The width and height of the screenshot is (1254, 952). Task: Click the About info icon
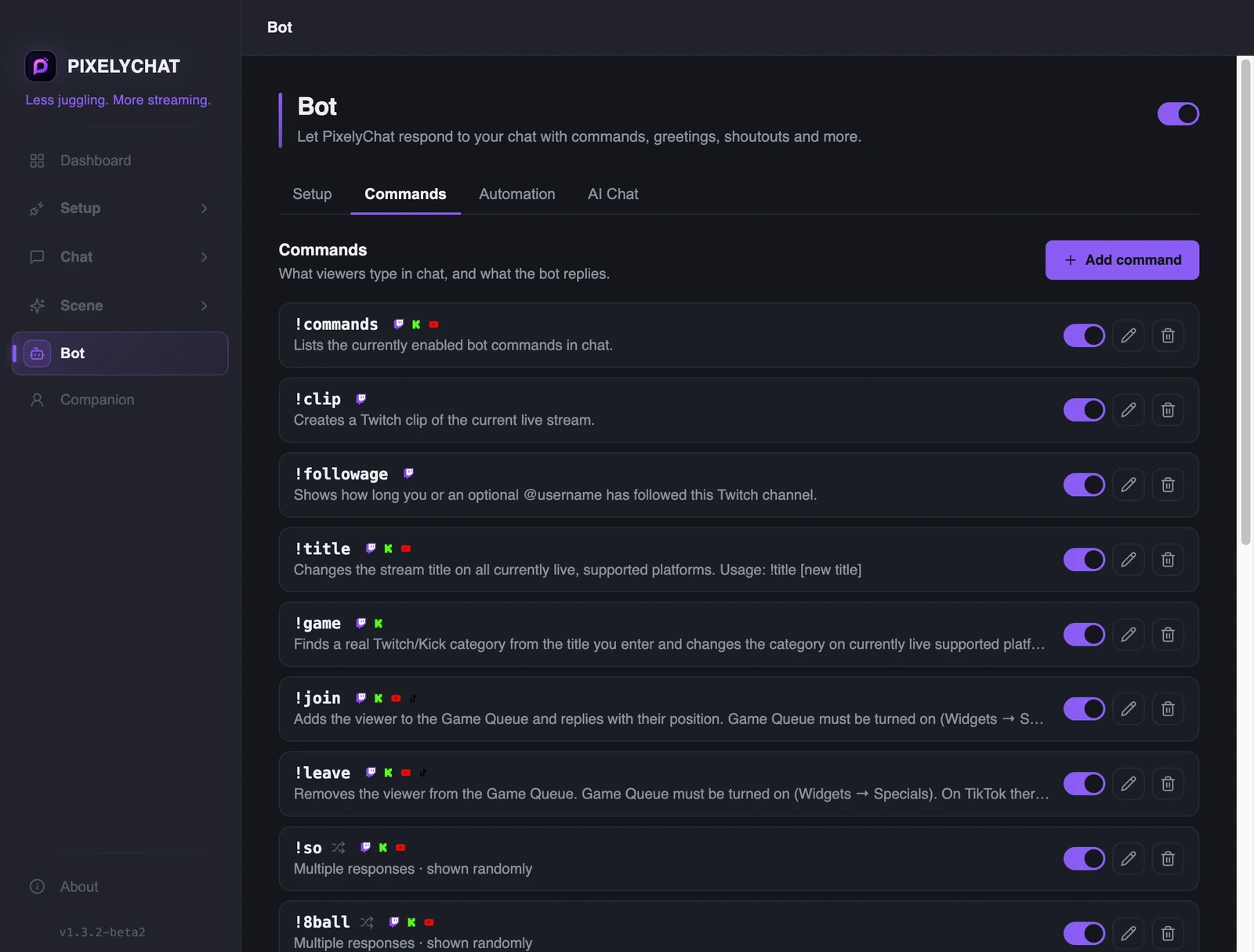pyautogui.click(x=37, y=886)
